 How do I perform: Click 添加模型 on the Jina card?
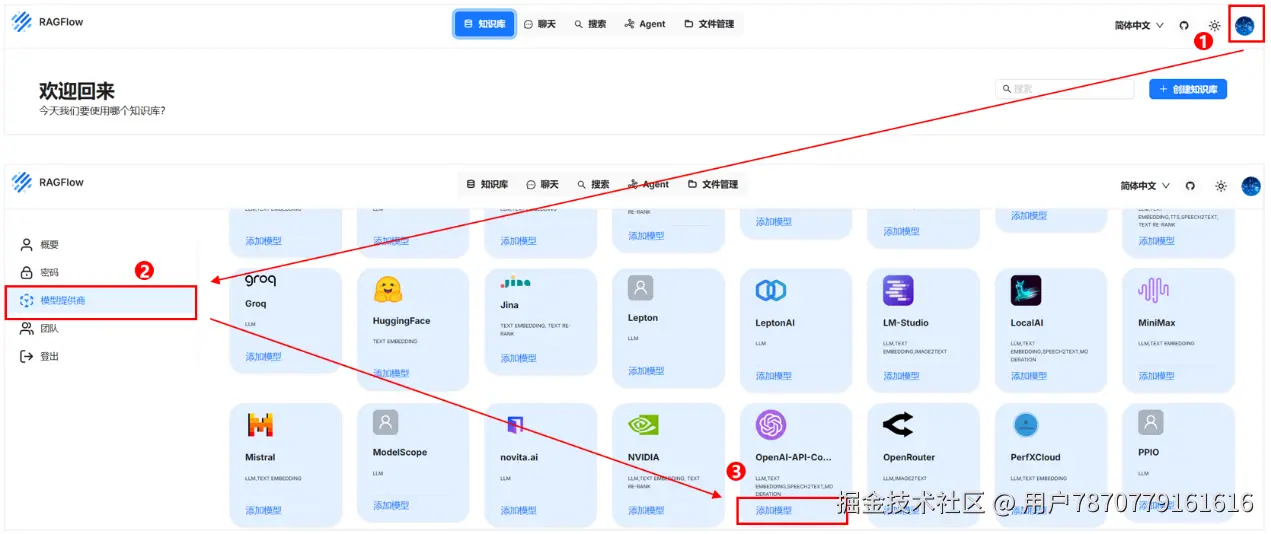pyautogui.click(x=518, y=358)
